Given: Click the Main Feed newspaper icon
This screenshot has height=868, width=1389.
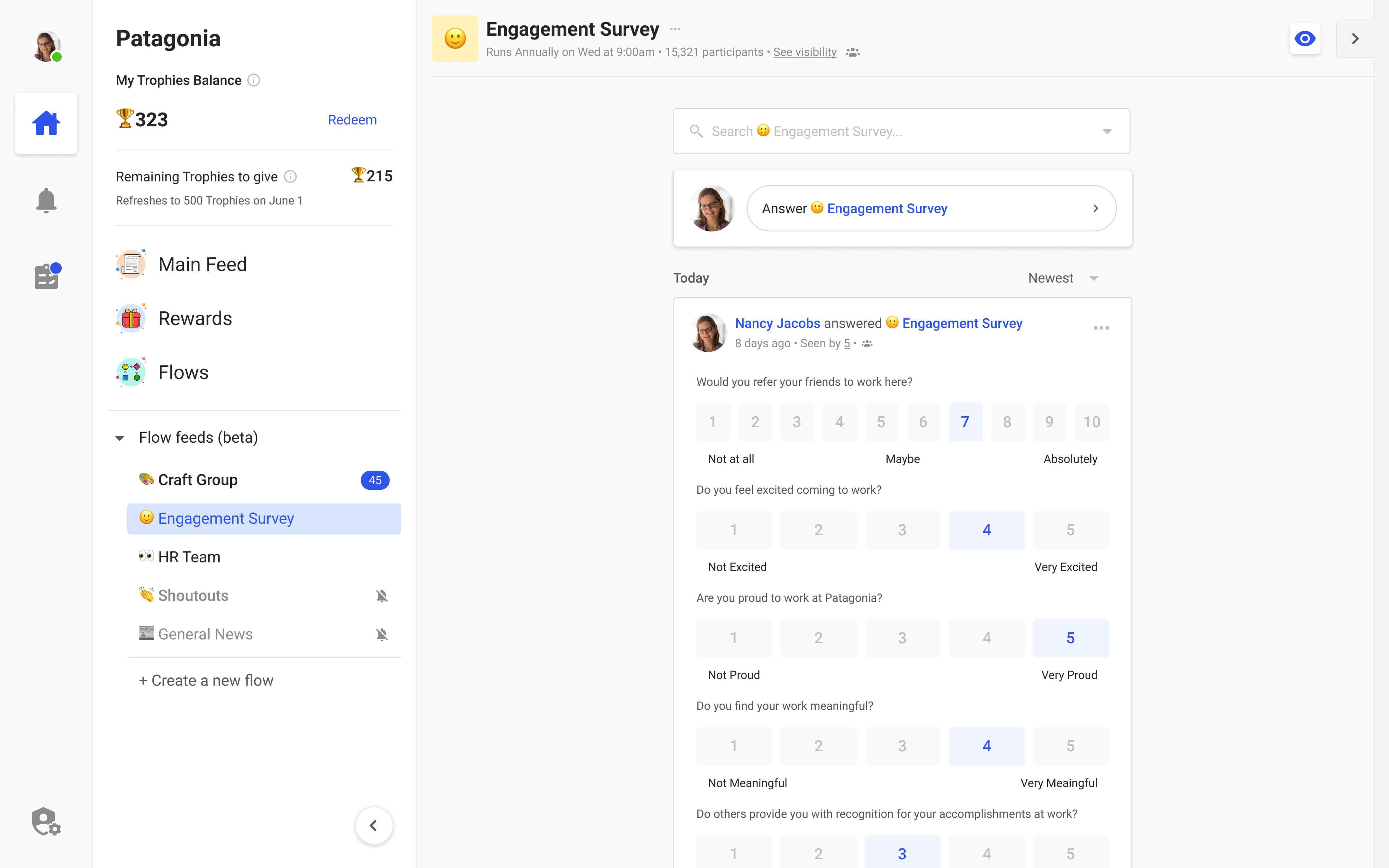Looking at the screenshot, I should coord(131,264).
